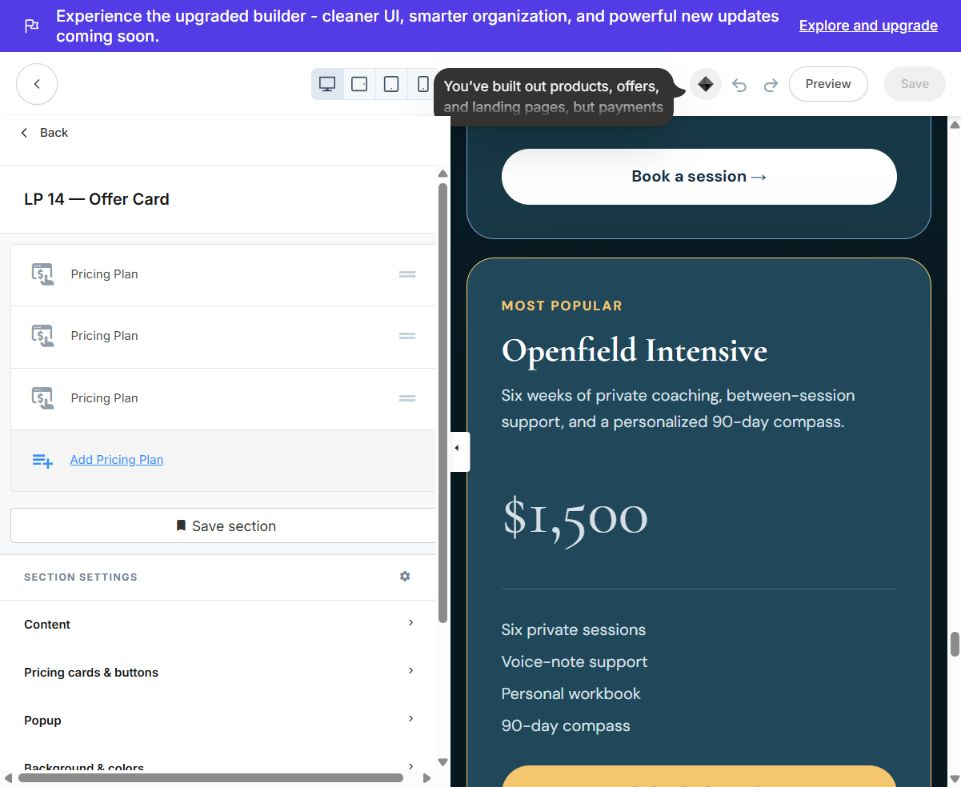Screen dimensions: 961x787
Task: Go Back to previous panel
Action: tap(44, 132)
